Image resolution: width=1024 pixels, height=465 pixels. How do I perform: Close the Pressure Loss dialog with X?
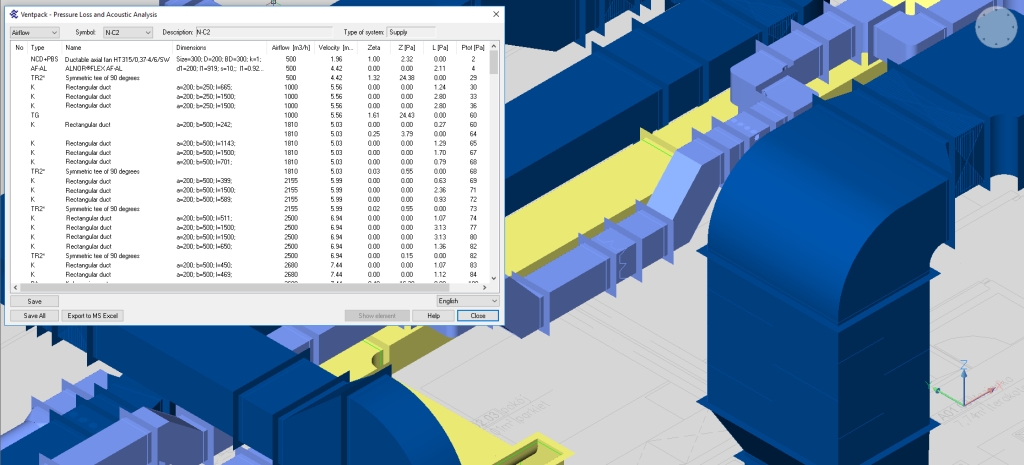(x=497, y=14)
